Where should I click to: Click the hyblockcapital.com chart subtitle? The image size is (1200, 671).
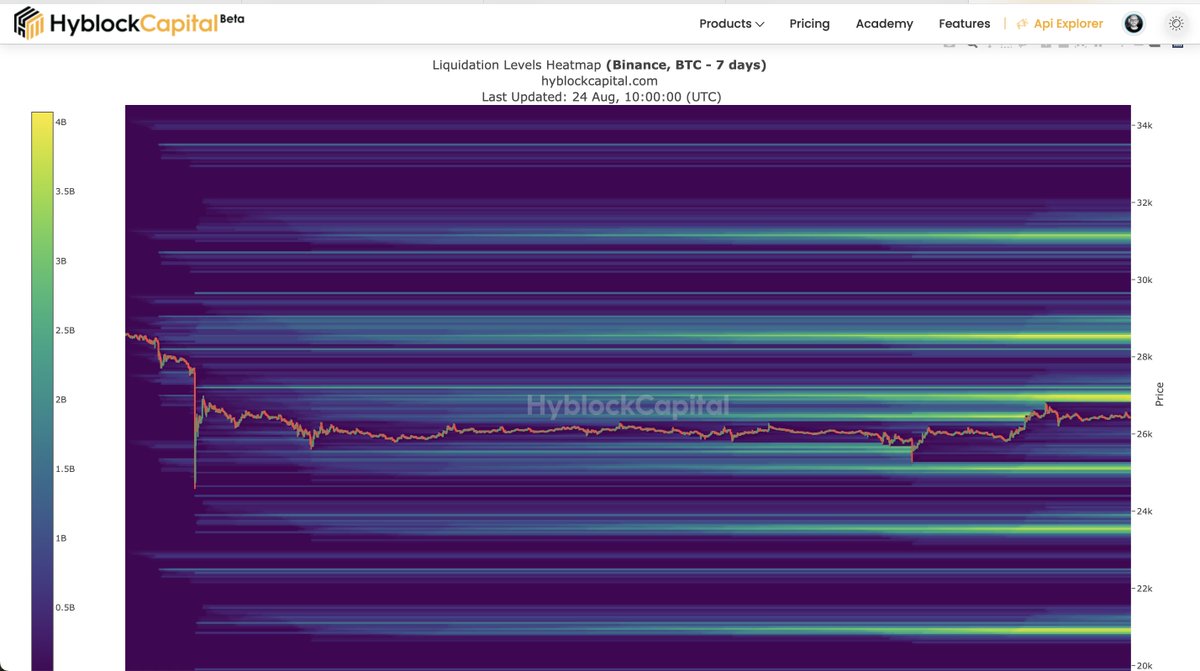point(599,81)
